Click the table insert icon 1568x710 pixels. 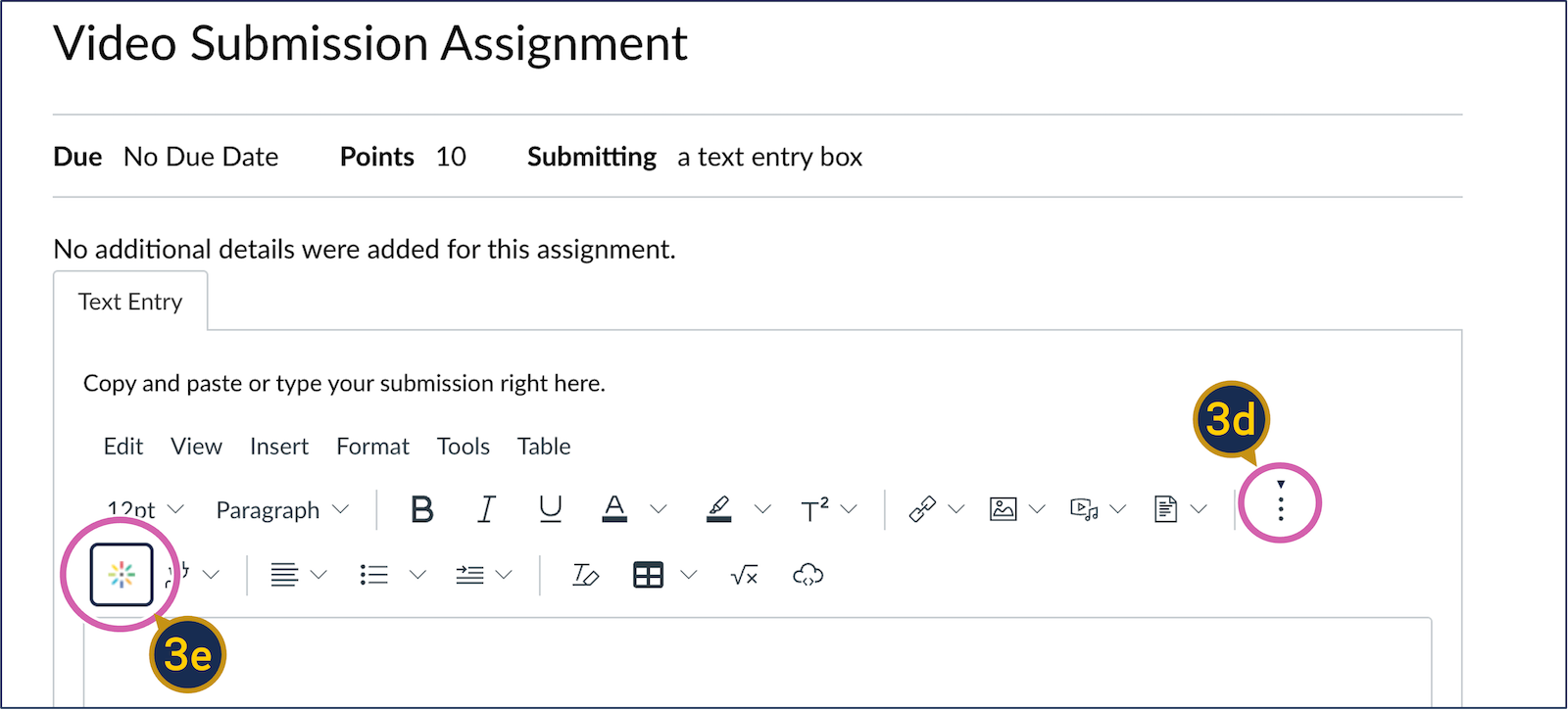[649, 575]
